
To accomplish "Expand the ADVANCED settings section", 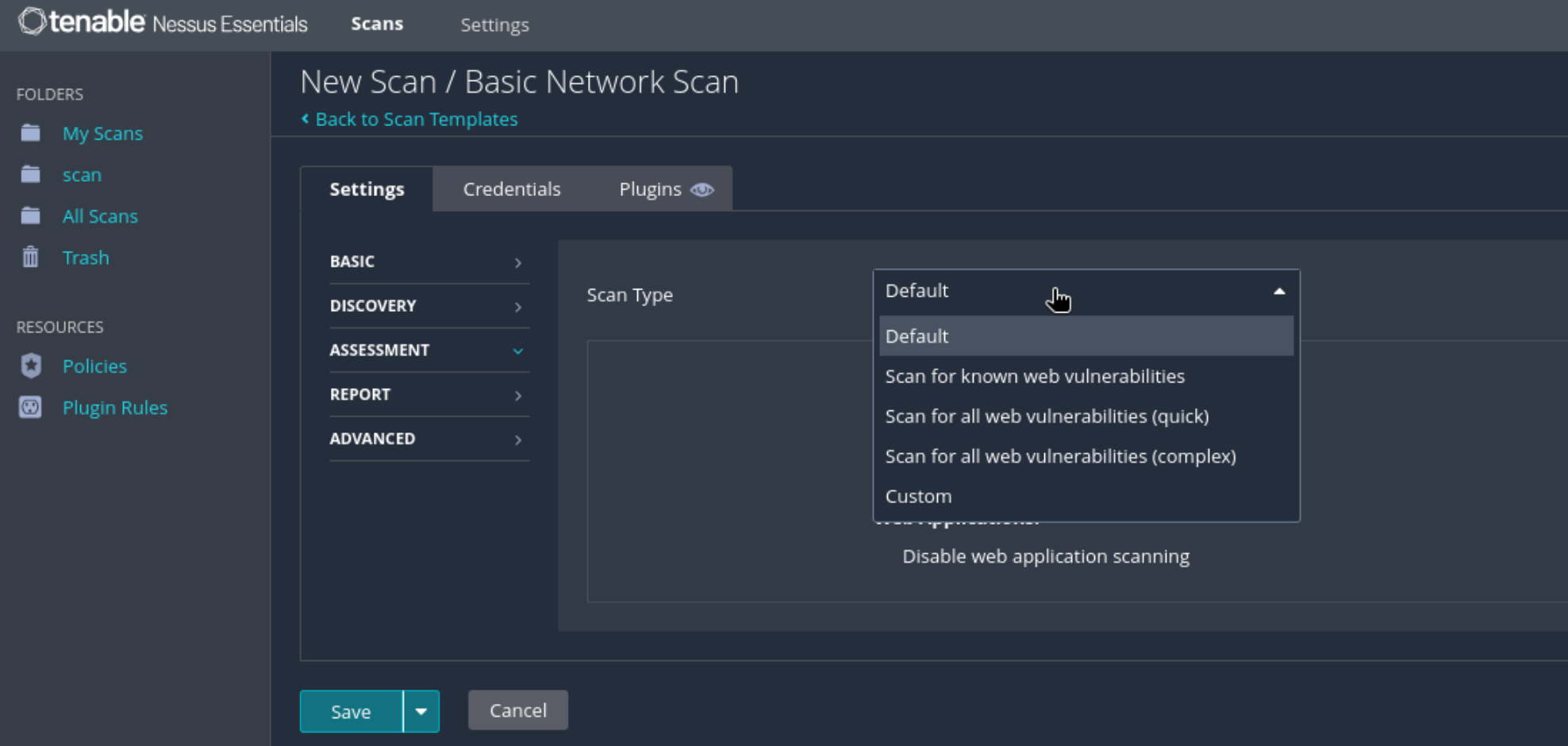I will 429,439.
